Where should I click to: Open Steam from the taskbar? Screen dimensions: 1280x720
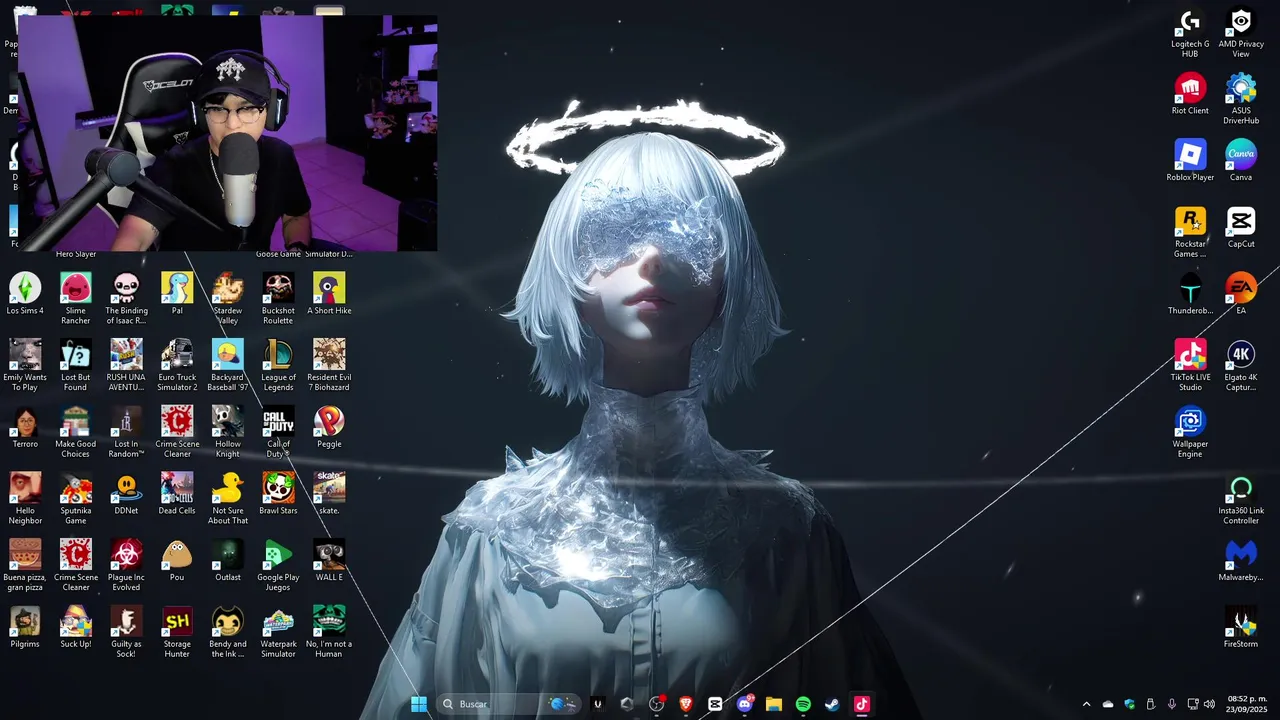coord(832,704)
